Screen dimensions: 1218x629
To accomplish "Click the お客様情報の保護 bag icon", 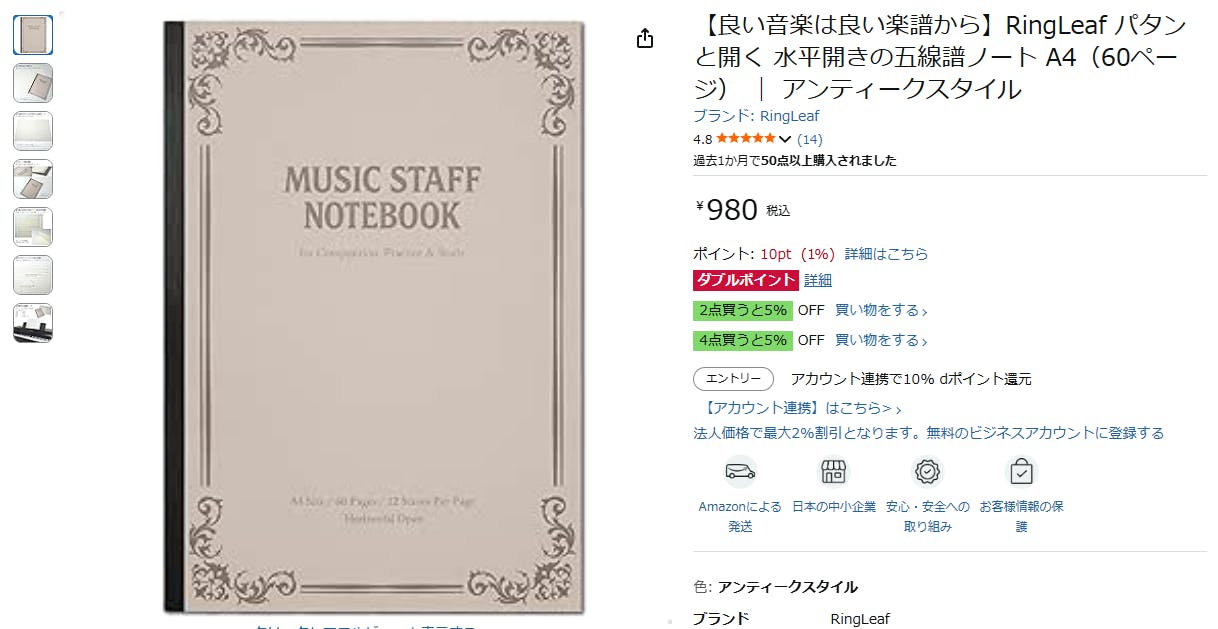I will tap(1021, 472).
